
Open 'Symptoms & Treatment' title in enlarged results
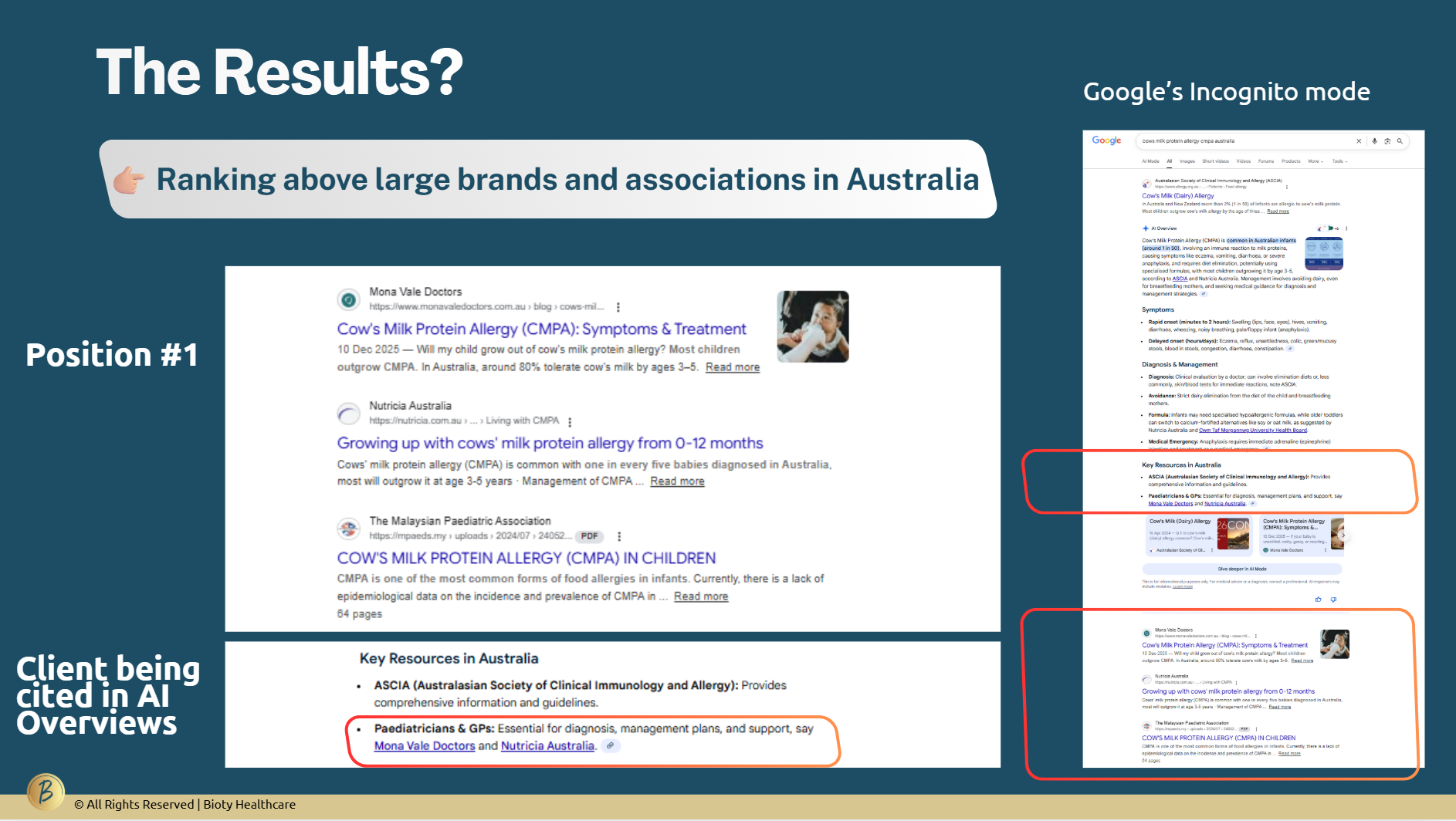[541, 329]
